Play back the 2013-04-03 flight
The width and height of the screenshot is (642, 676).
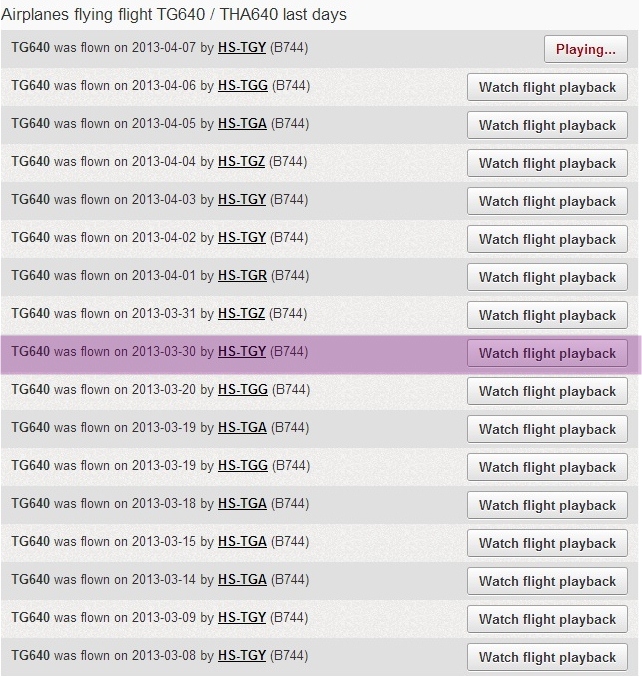coord(547,201)
